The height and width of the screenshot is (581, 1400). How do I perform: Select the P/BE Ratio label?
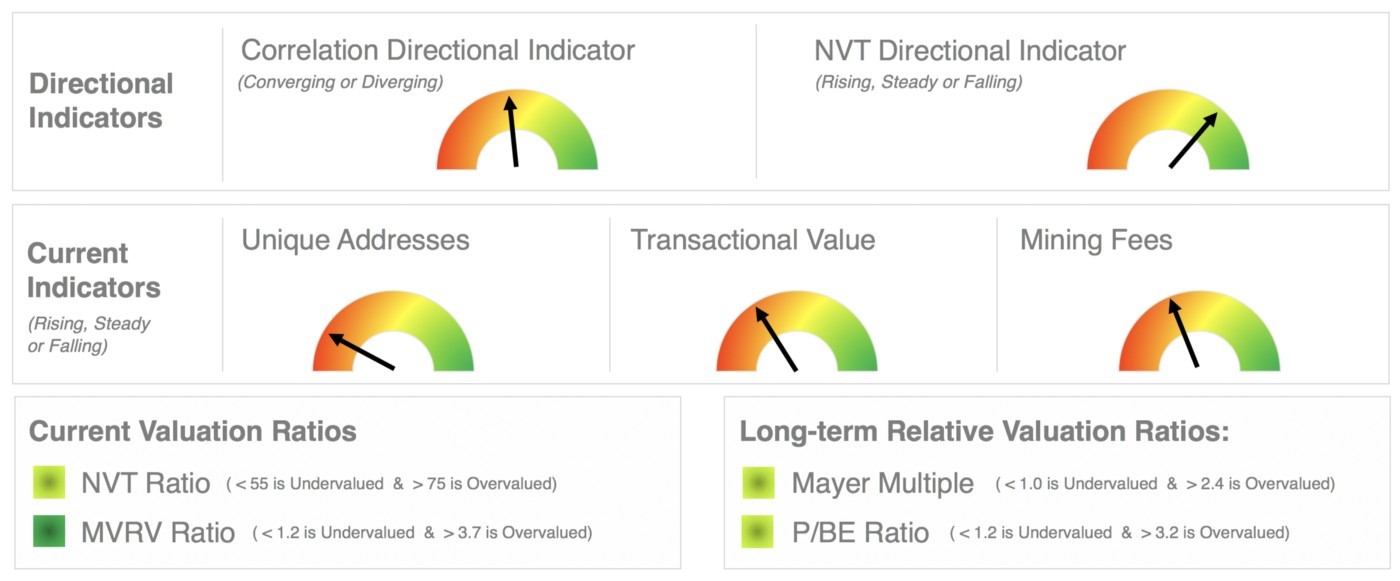pyautogui.click(x=860, y=533)
